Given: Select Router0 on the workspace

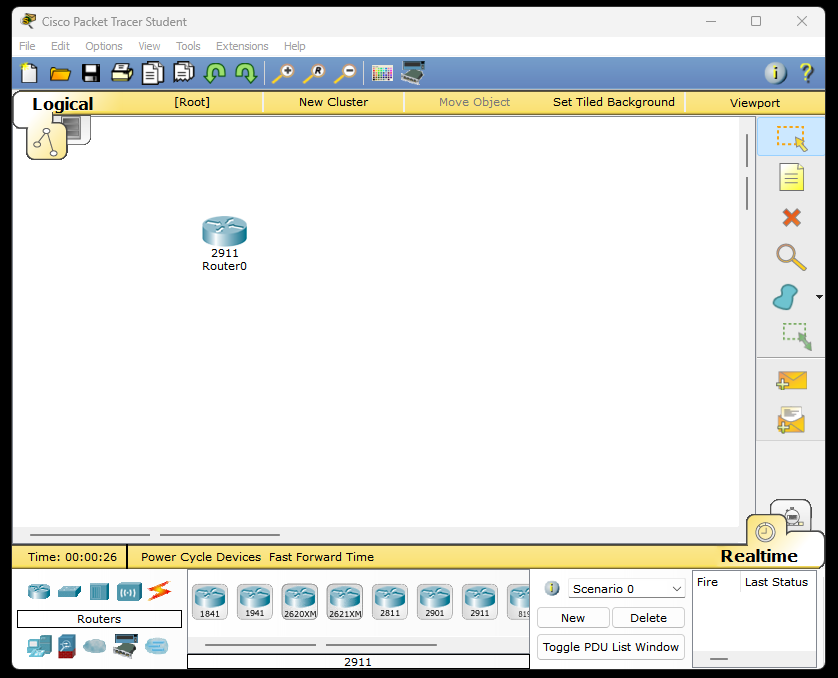Looking at the screenshot, I should [224, 231].
